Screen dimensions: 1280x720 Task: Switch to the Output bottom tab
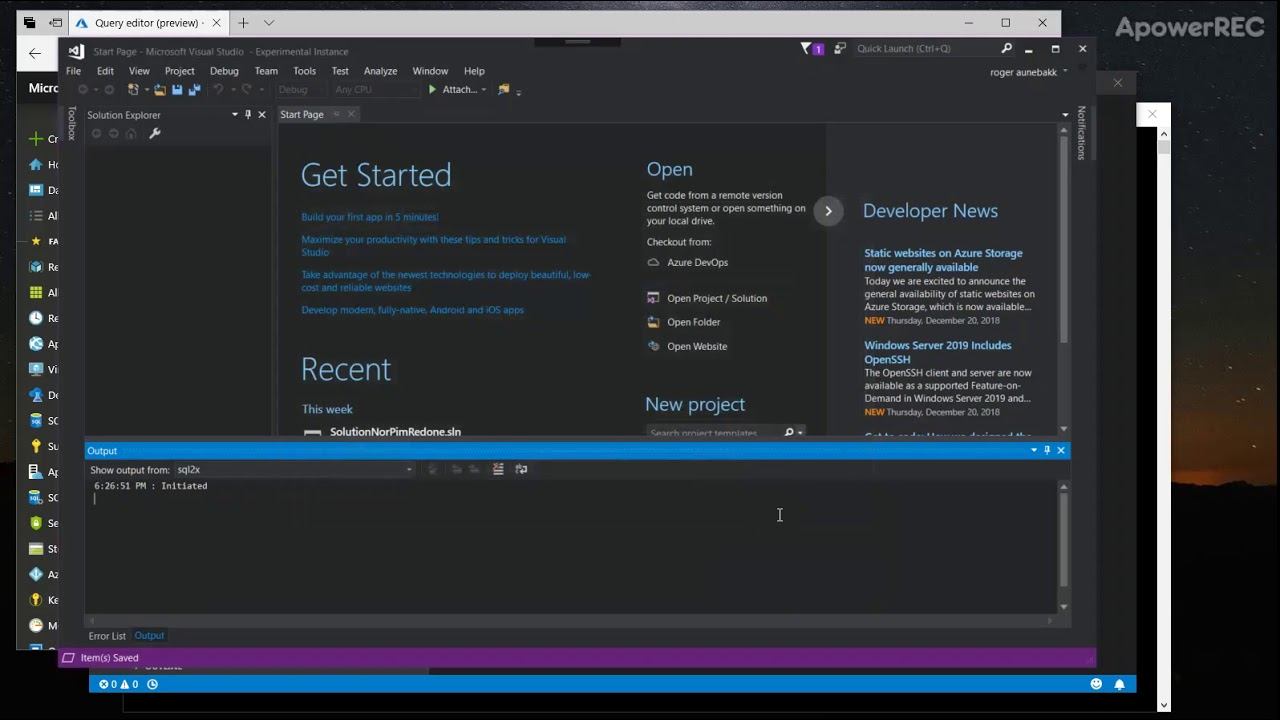[x=149, y=636]
